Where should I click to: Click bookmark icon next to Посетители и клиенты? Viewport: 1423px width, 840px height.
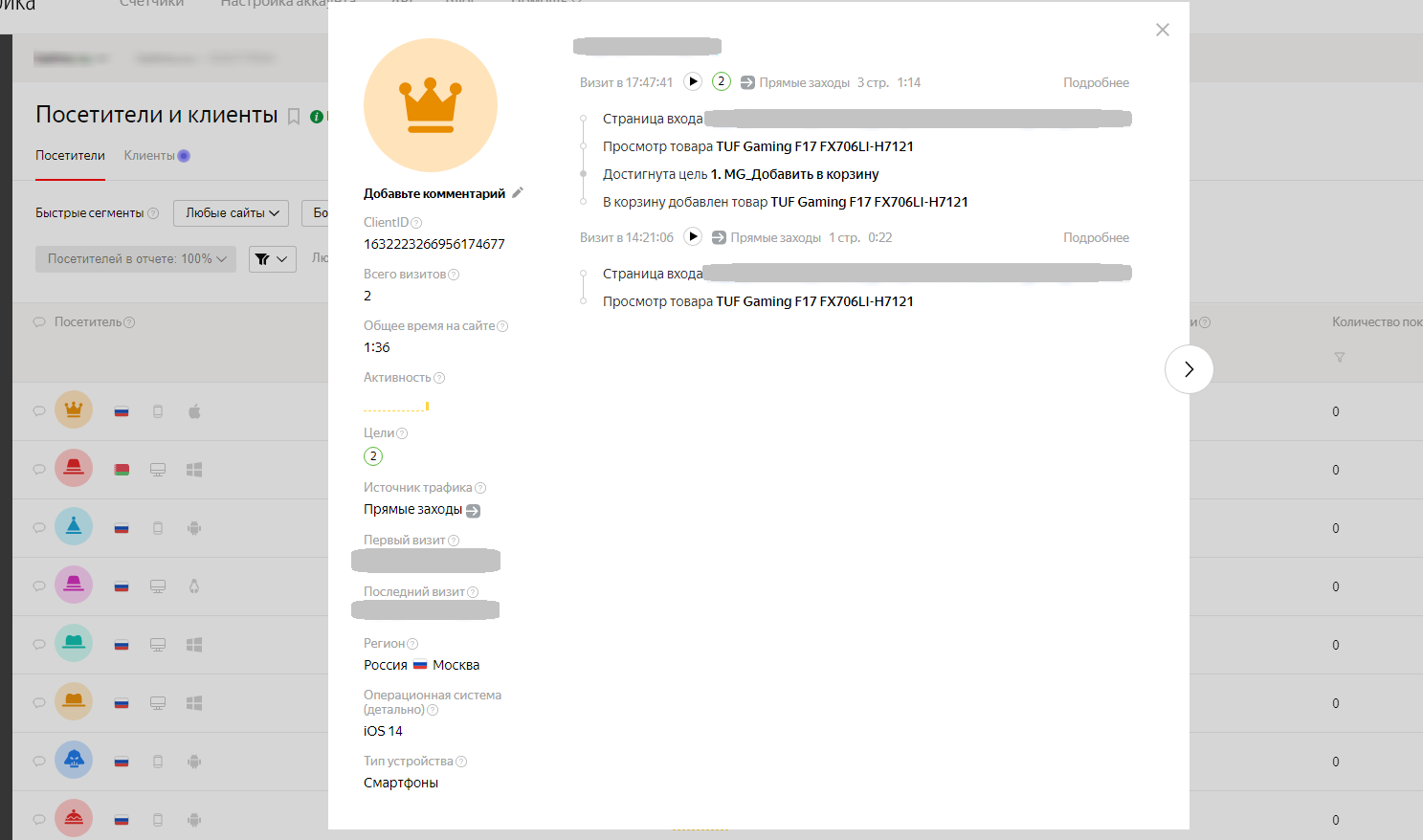(294, 117)
